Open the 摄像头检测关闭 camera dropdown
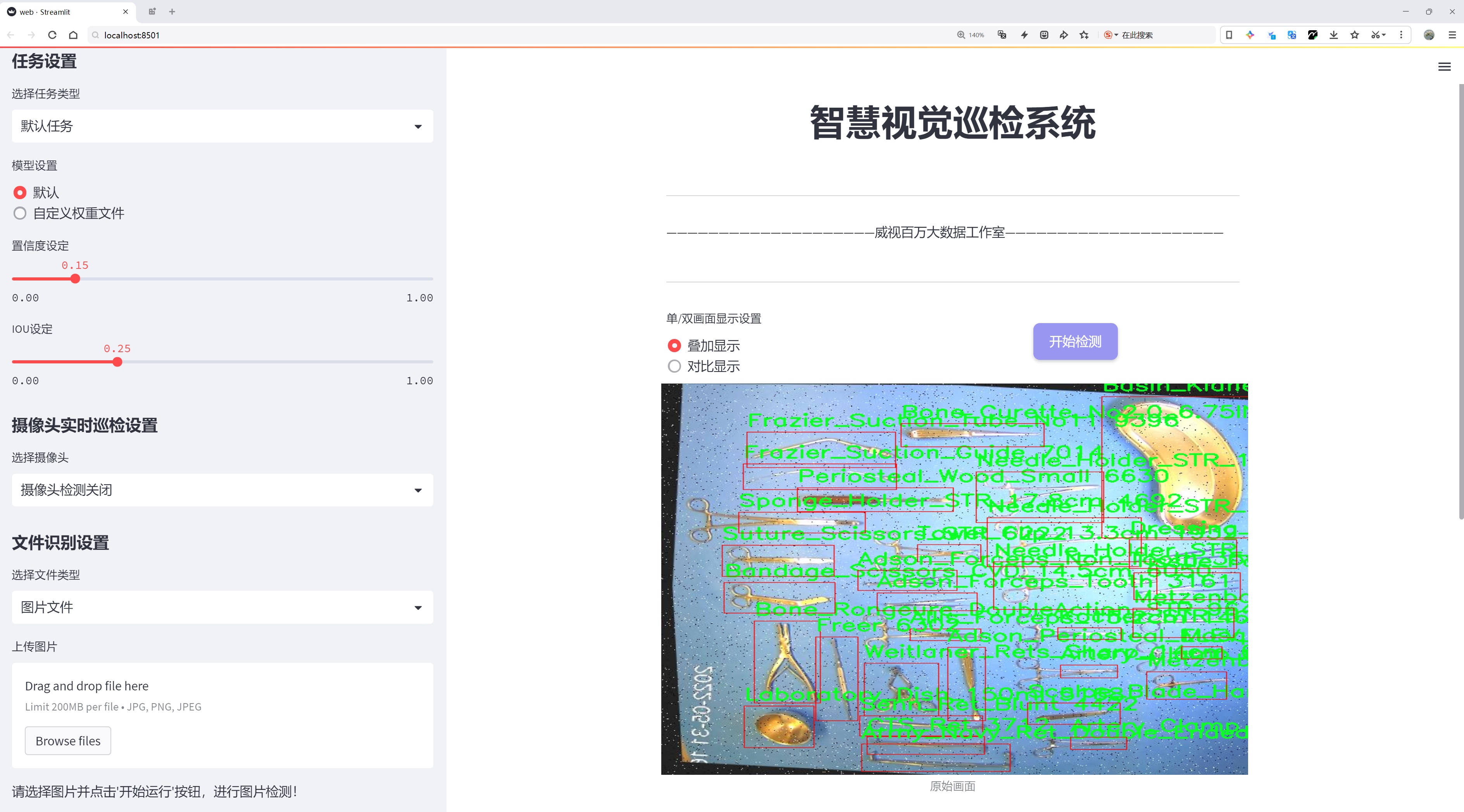The height and width of the screenshot is (812, 1464). (x=222, y=490)
